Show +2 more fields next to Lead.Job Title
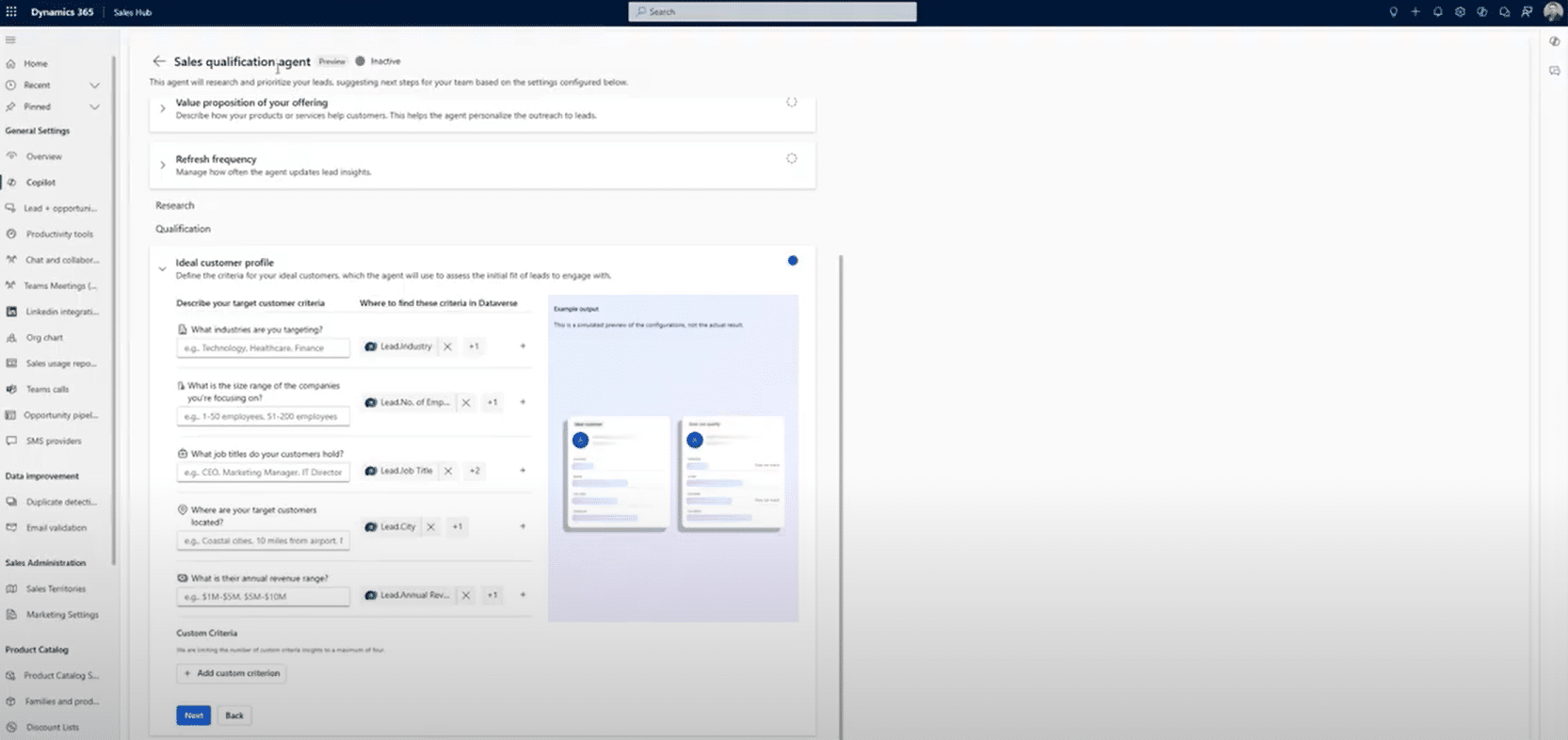 click(x=475, y=471)
